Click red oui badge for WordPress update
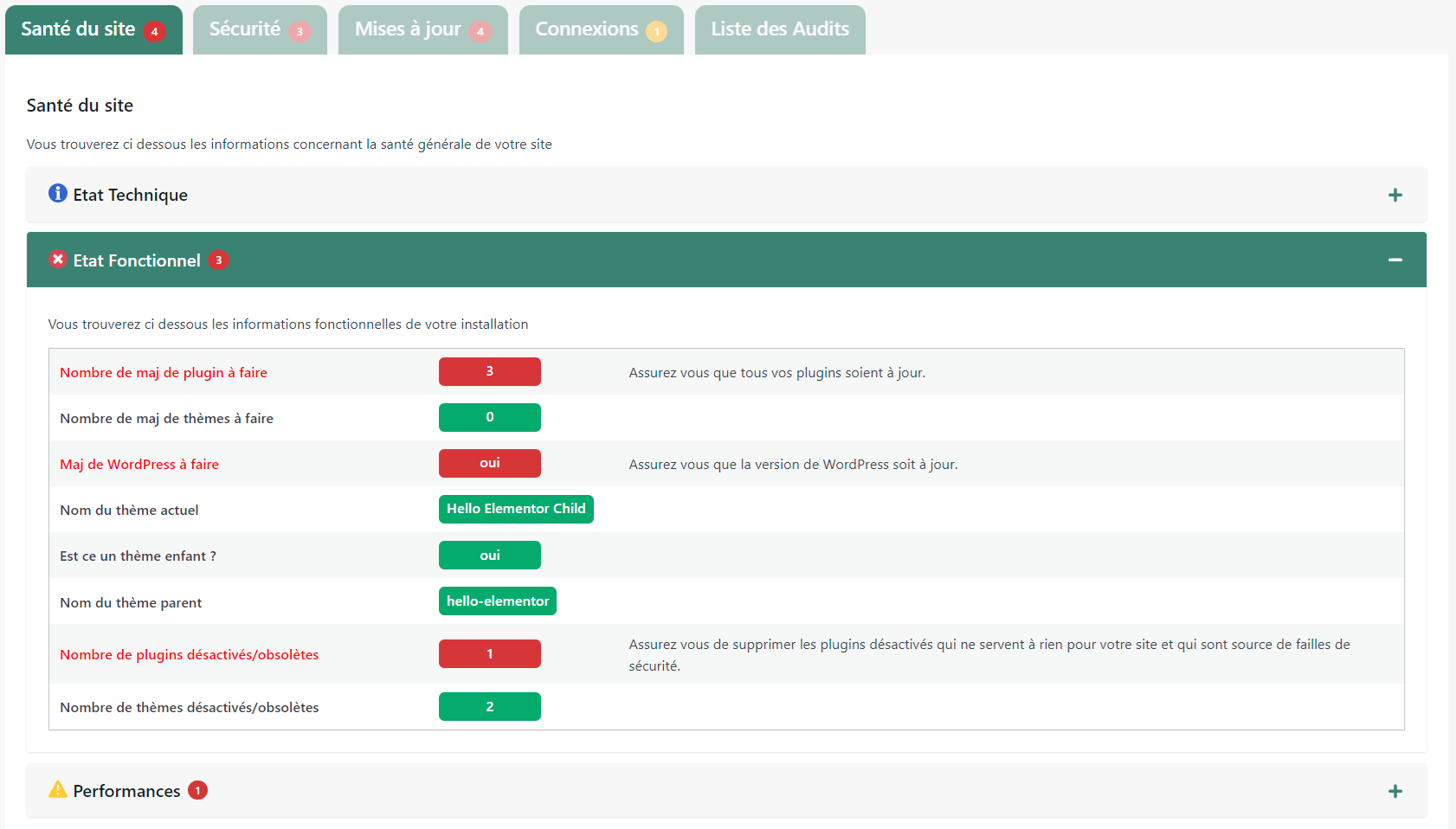The height and width of the screenshot is (829, 1456). point(490,463)
